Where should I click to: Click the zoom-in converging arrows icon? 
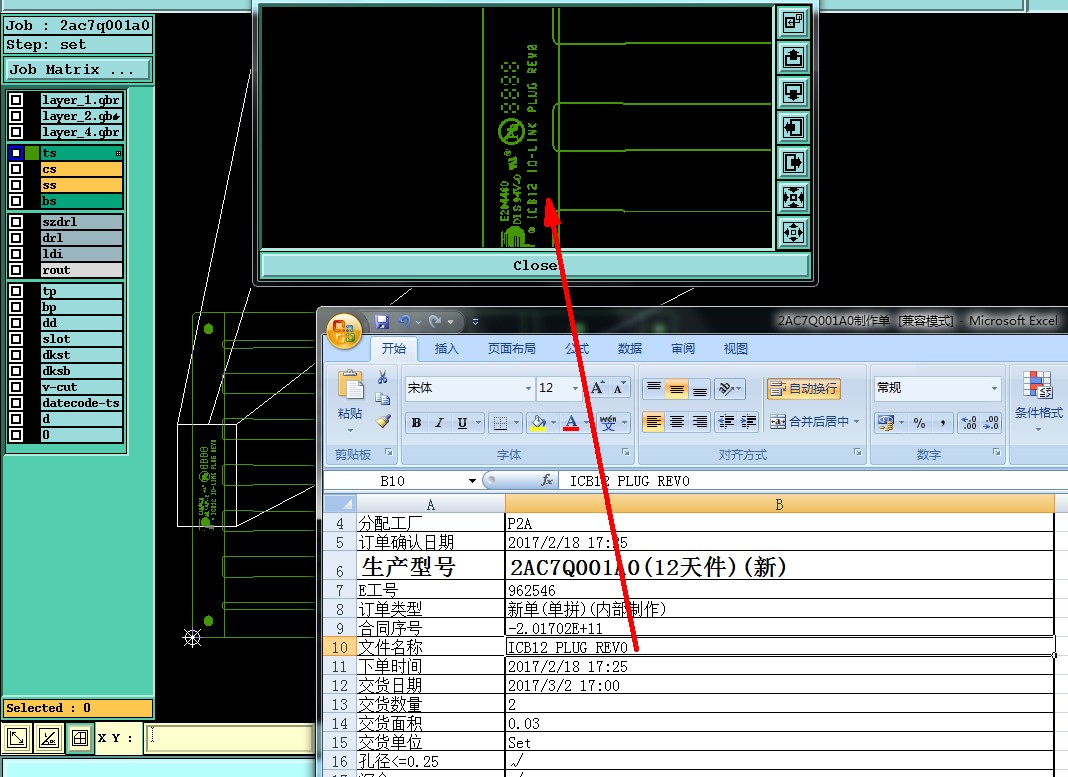click(x=793, y=197)
